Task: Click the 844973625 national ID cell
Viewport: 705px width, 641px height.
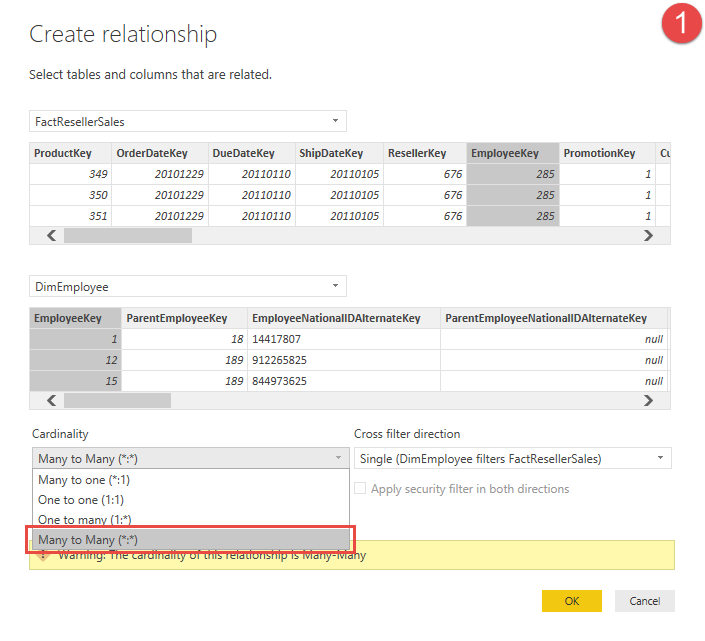Action: [344, 381]
